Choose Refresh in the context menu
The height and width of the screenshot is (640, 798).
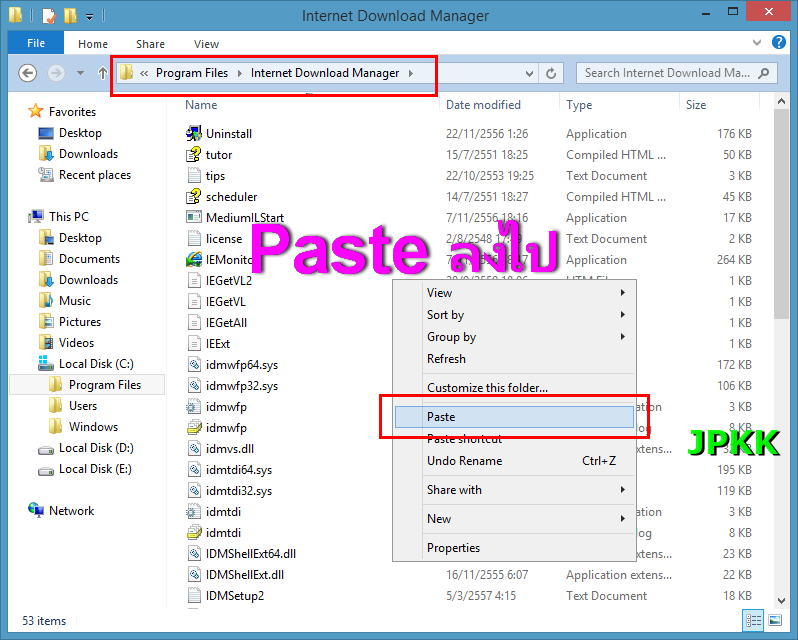[x=514, y=359]
